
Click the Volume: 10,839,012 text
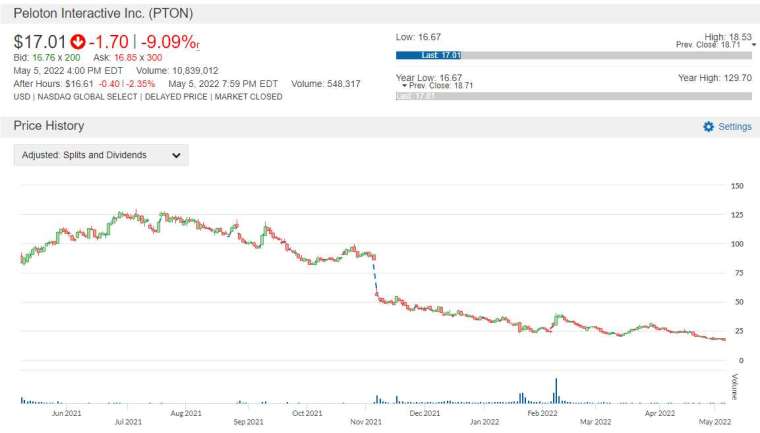click(177, 71)
